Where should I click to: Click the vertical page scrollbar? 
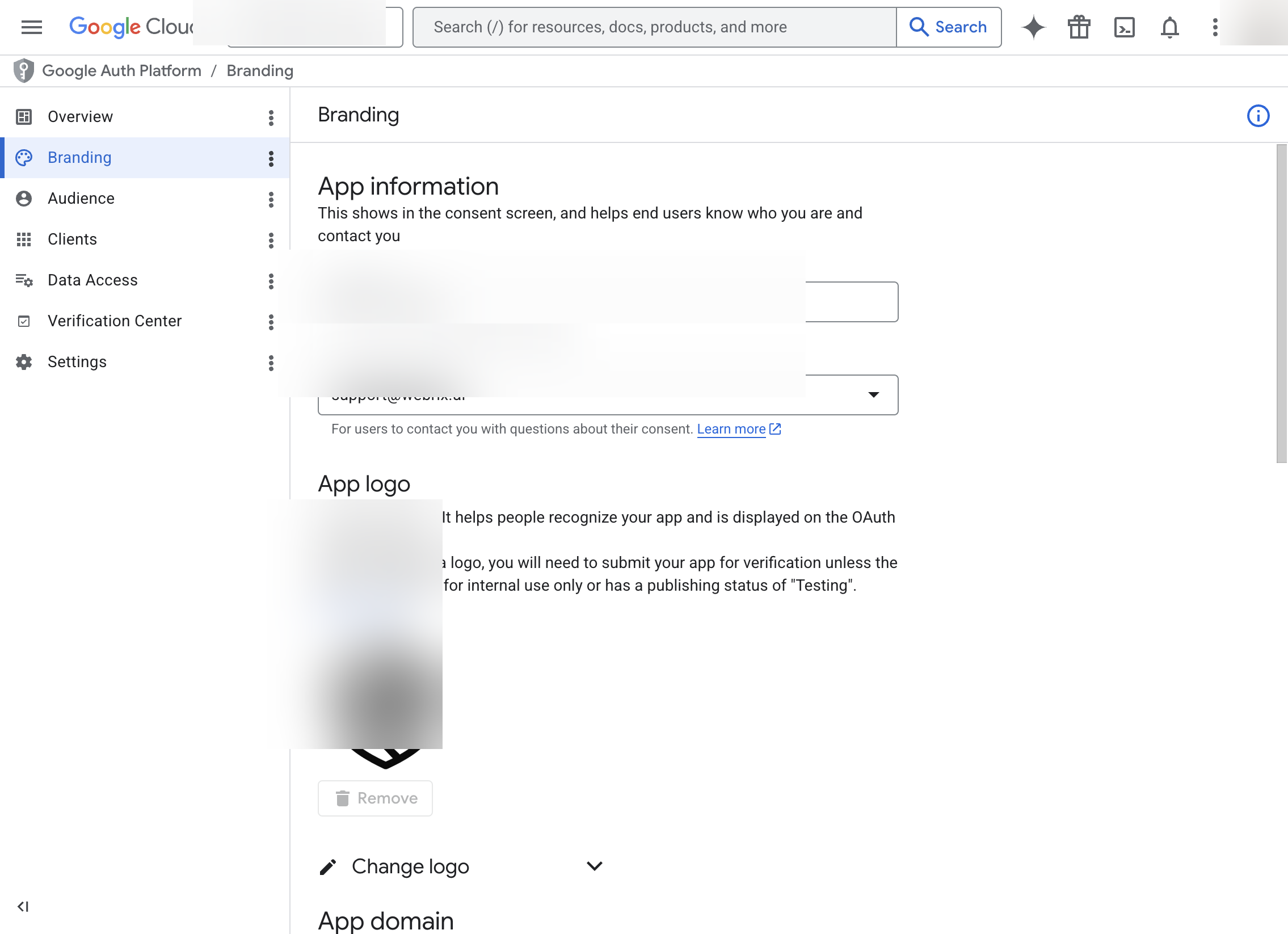pyautogui.click(x=1281, y=304)
